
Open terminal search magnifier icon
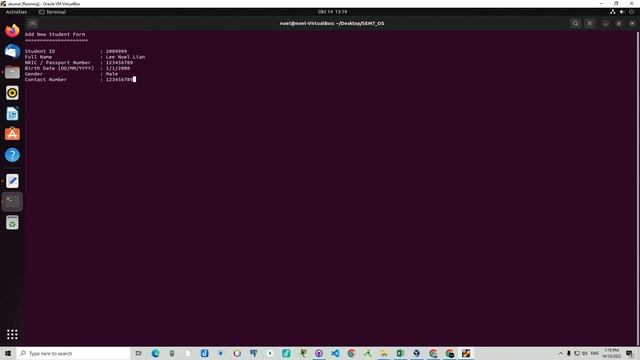[x=576, y=23]
